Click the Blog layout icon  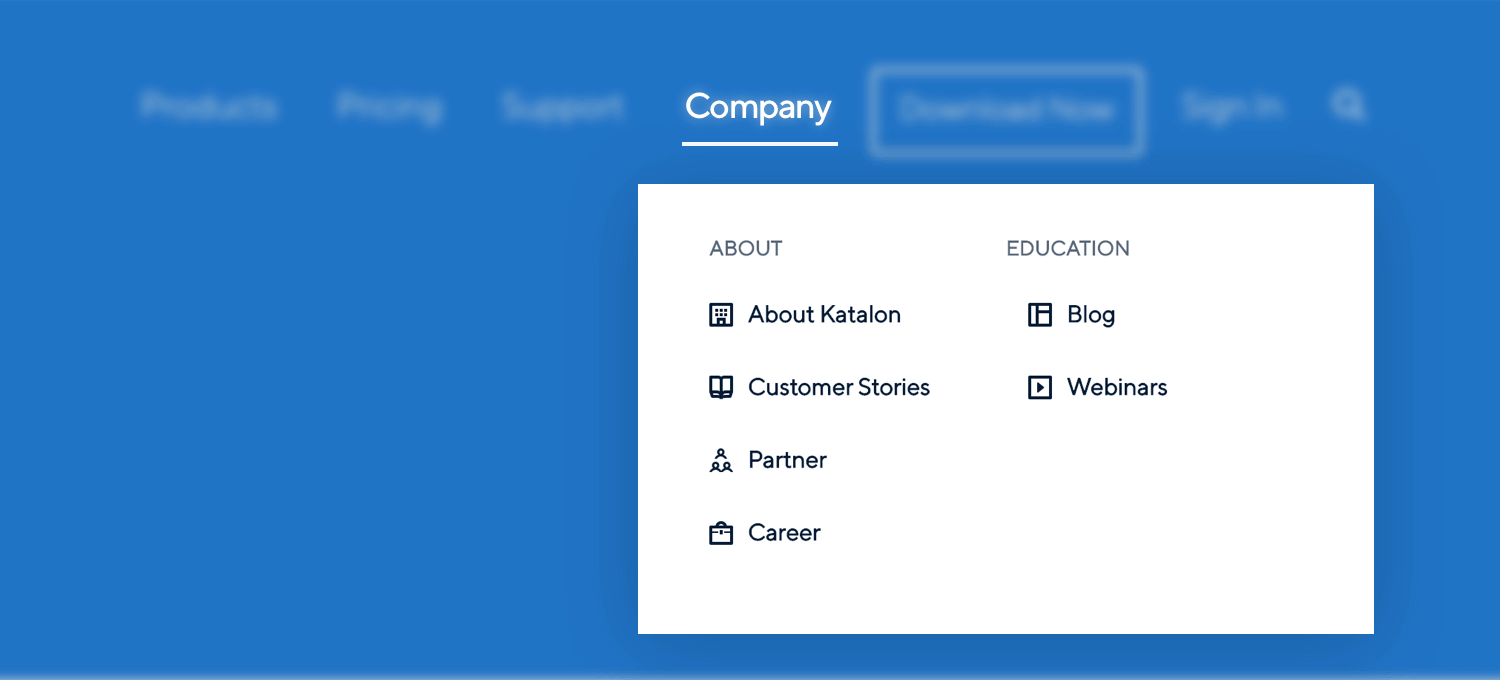pos(1040,315)
